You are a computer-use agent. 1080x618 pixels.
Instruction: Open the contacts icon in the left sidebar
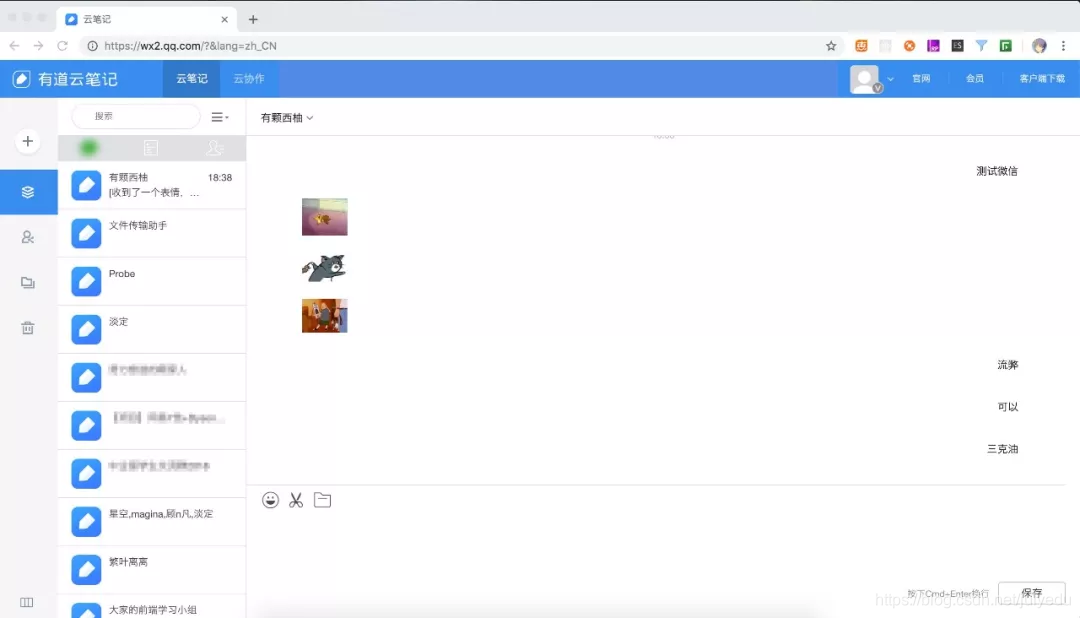coord(27,237)
